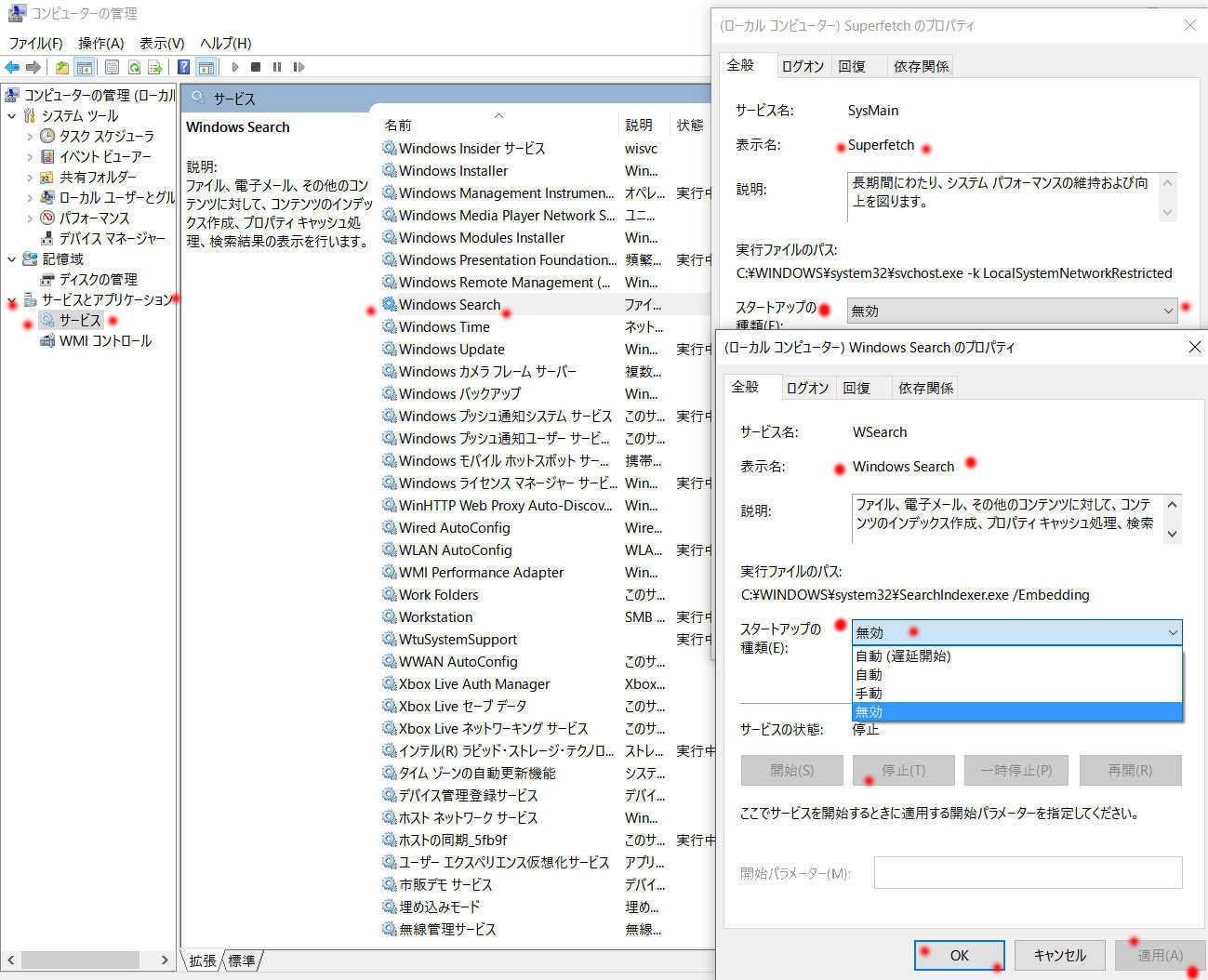Click gear icon of Work Folders service
Viewport: 1208px width, 980px height.
tap(390, 594)
